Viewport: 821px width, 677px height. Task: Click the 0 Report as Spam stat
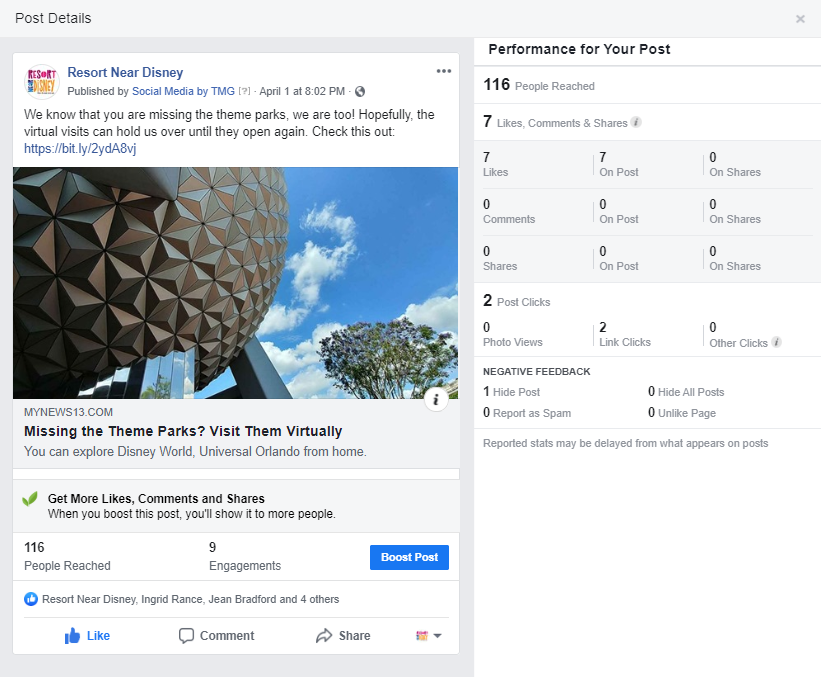coord(527,413)
